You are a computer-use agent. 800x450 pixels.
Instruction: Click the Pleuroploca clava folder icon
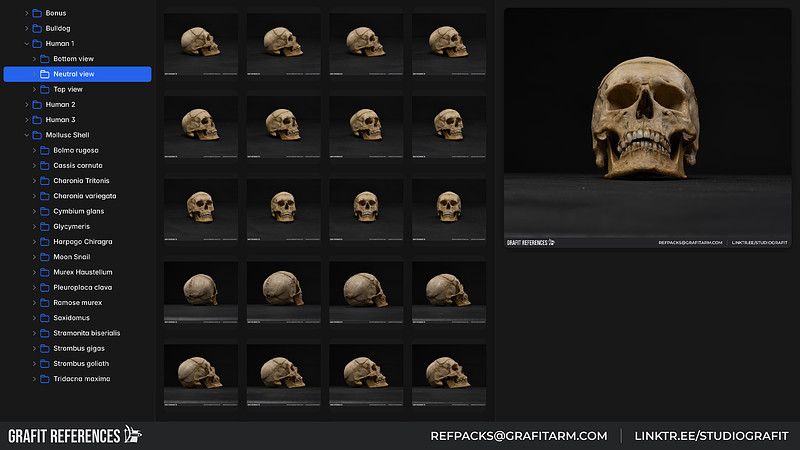45,287
